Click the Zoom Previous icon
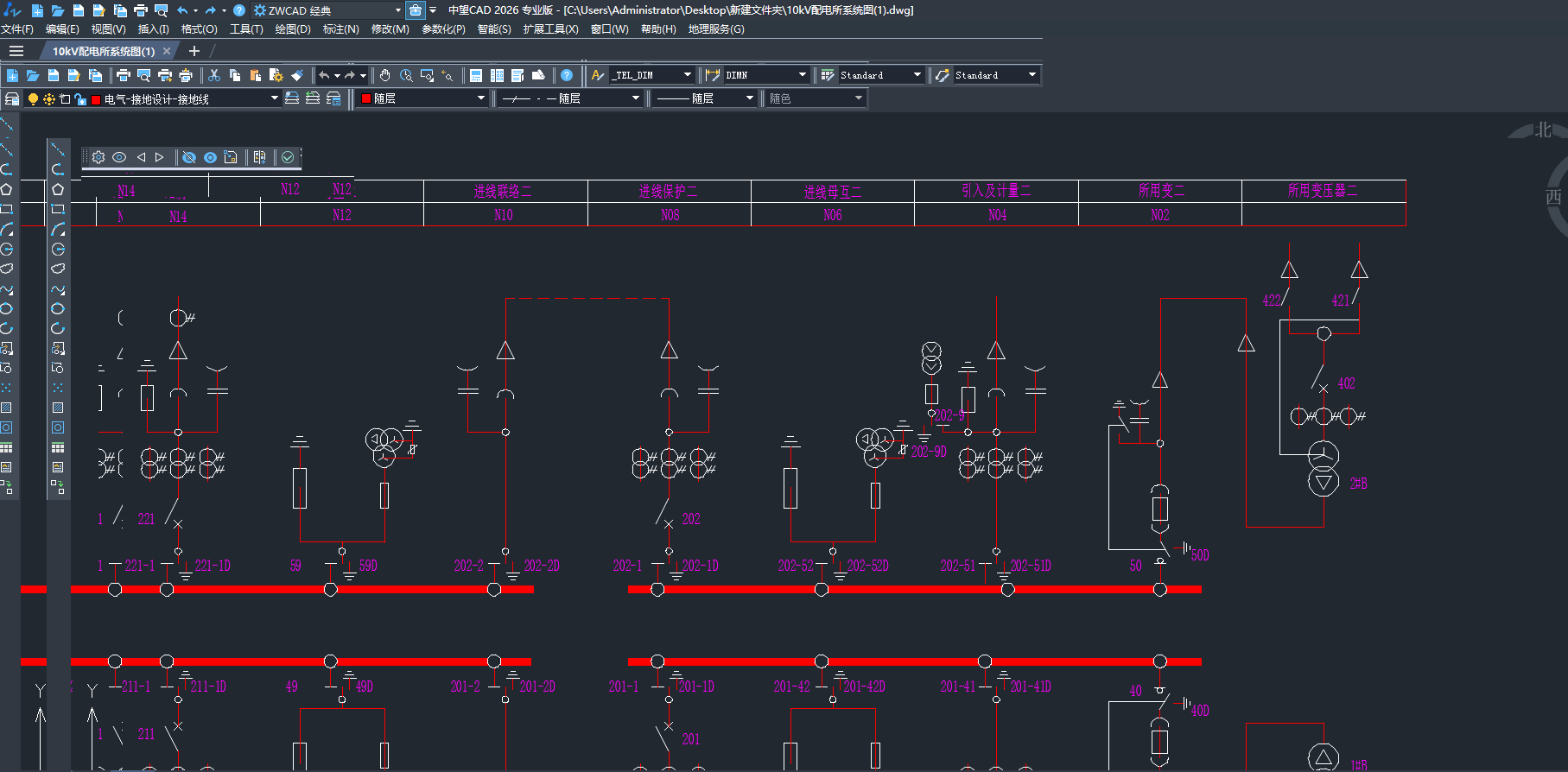 click(x=448, y=75)
